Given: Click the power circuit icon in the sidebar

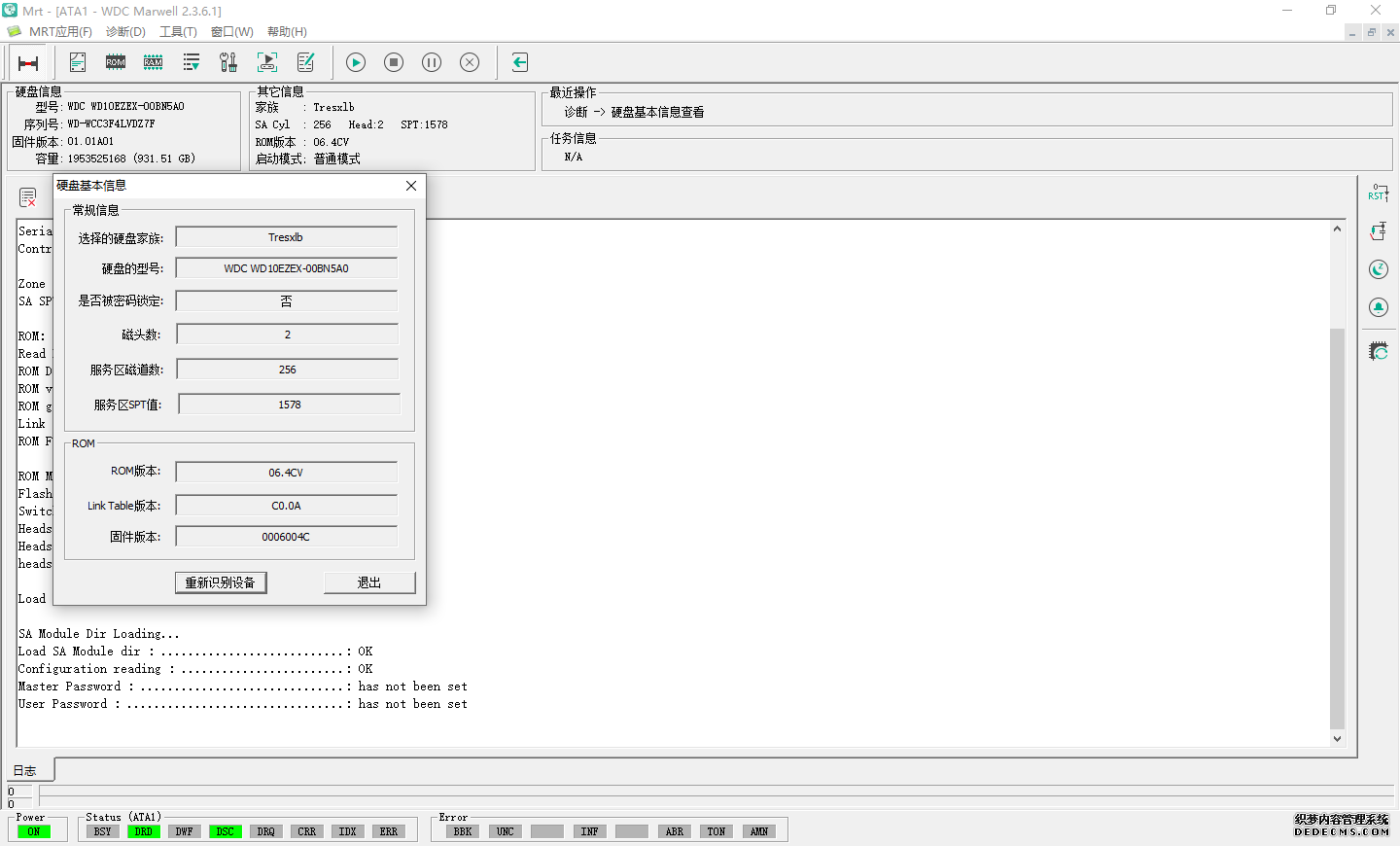Looking at the screenshot, I should (1379, 231).
